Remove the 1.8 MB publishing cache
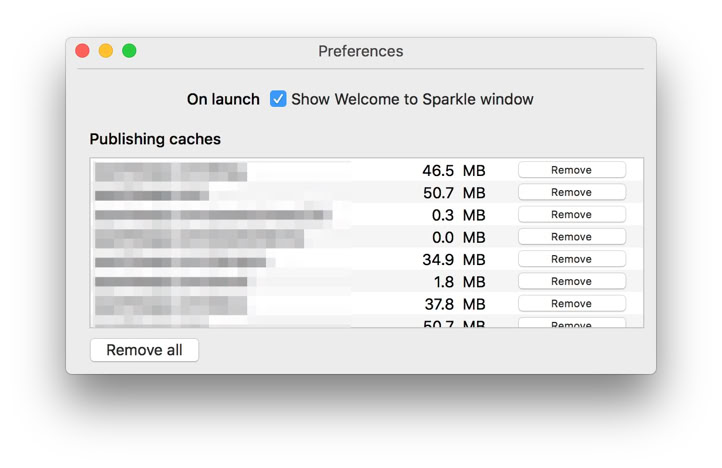The width and height of the screenshot is (722, 468). click(571, 281)
